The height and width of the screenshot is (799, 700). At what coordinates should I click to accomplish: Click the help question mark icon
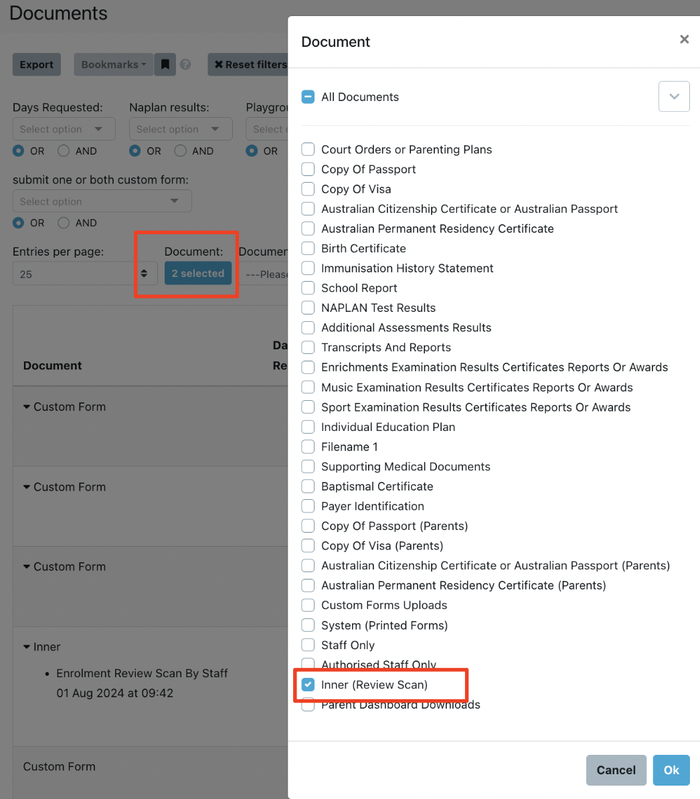coord(185,65)
